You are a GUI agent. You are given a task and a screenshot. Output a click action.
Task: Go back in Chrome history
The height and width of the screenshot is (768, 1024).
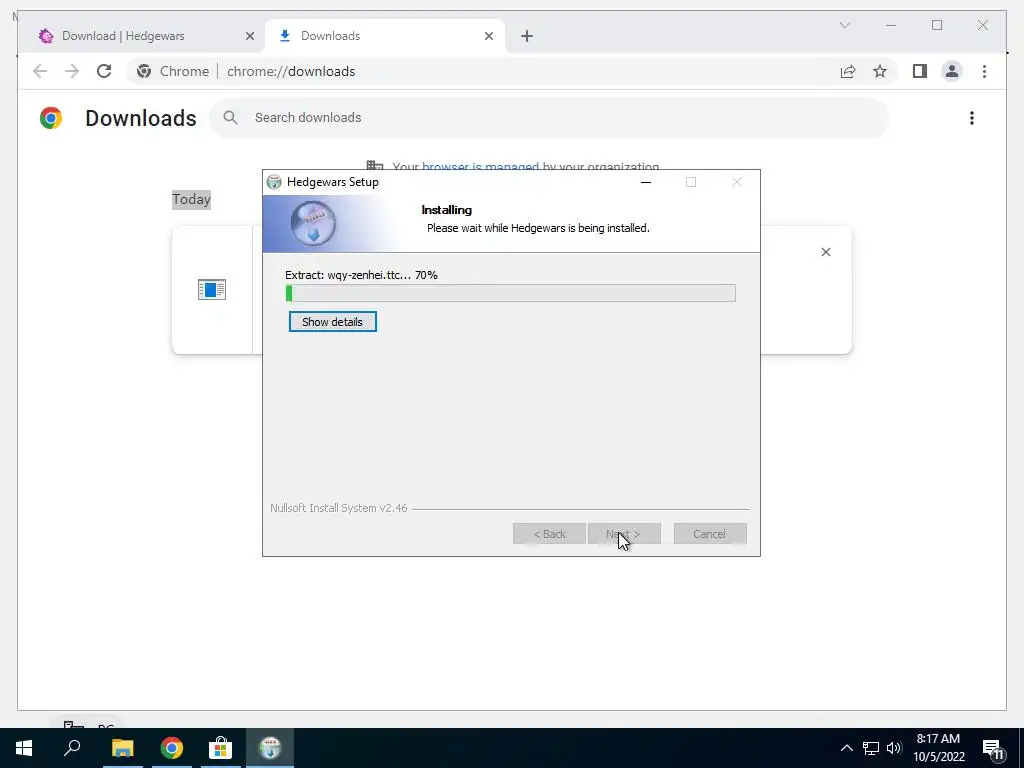point(40,71)
